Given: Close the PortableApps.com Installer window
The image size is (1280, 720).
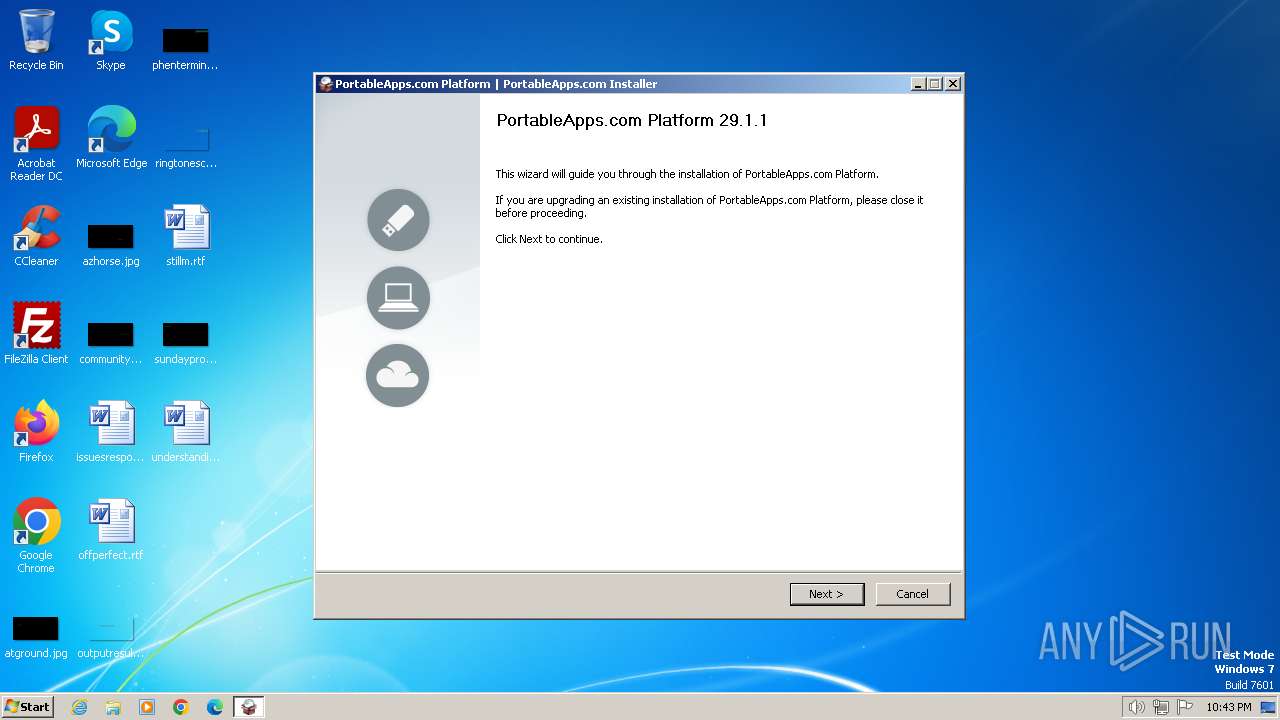Looking at the screenshot, I should (953, 84).
